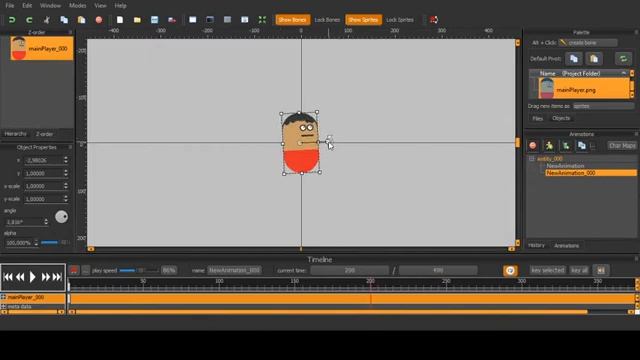Click the fourth panel layout icon

pos(244,20)
